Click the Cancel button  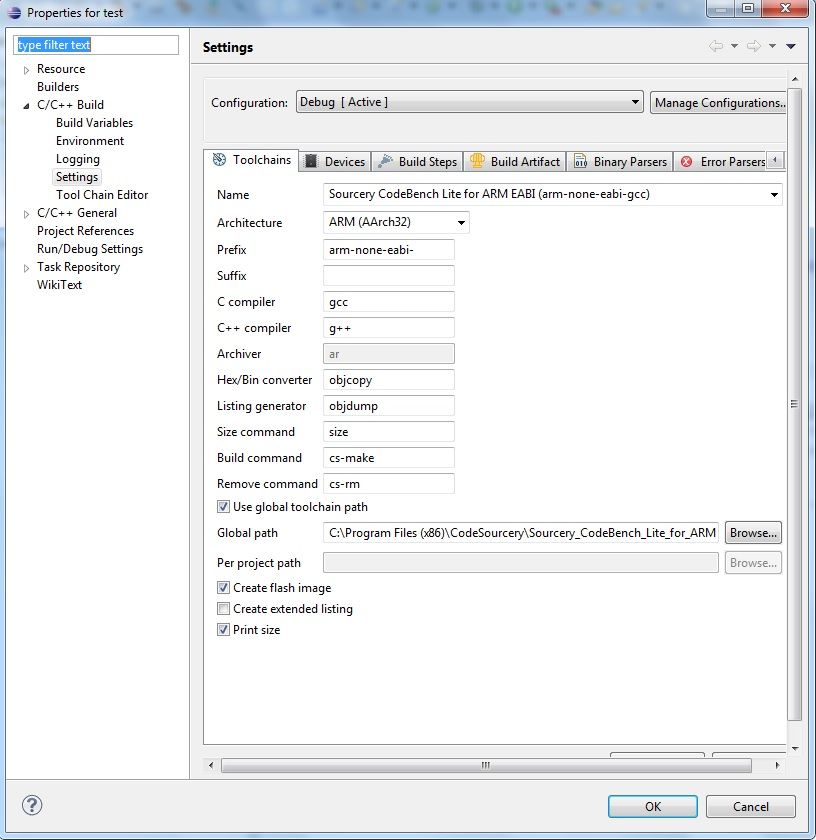pos(751,806)
